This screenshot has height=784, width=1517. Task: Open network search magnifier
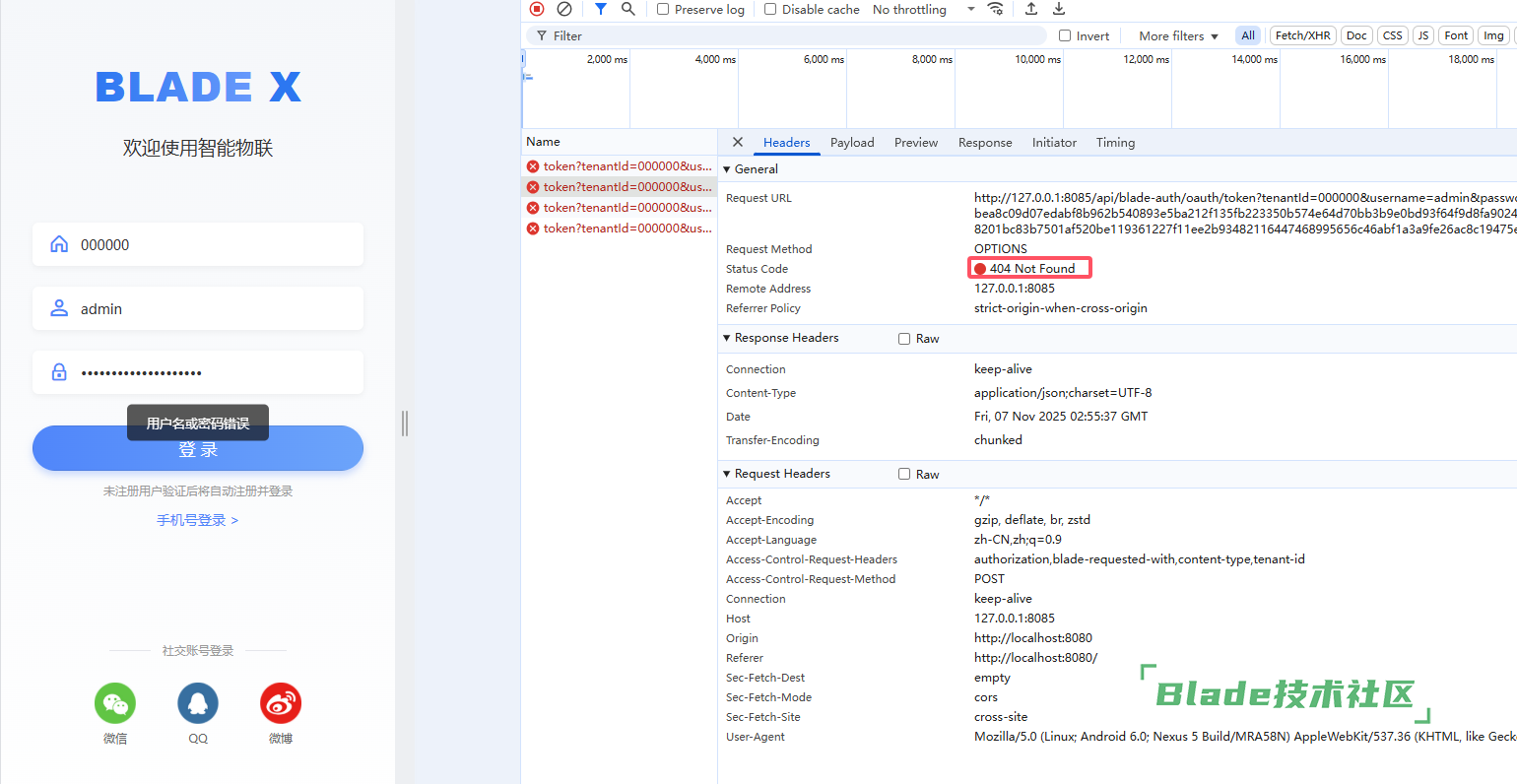[x=628, y=9]
